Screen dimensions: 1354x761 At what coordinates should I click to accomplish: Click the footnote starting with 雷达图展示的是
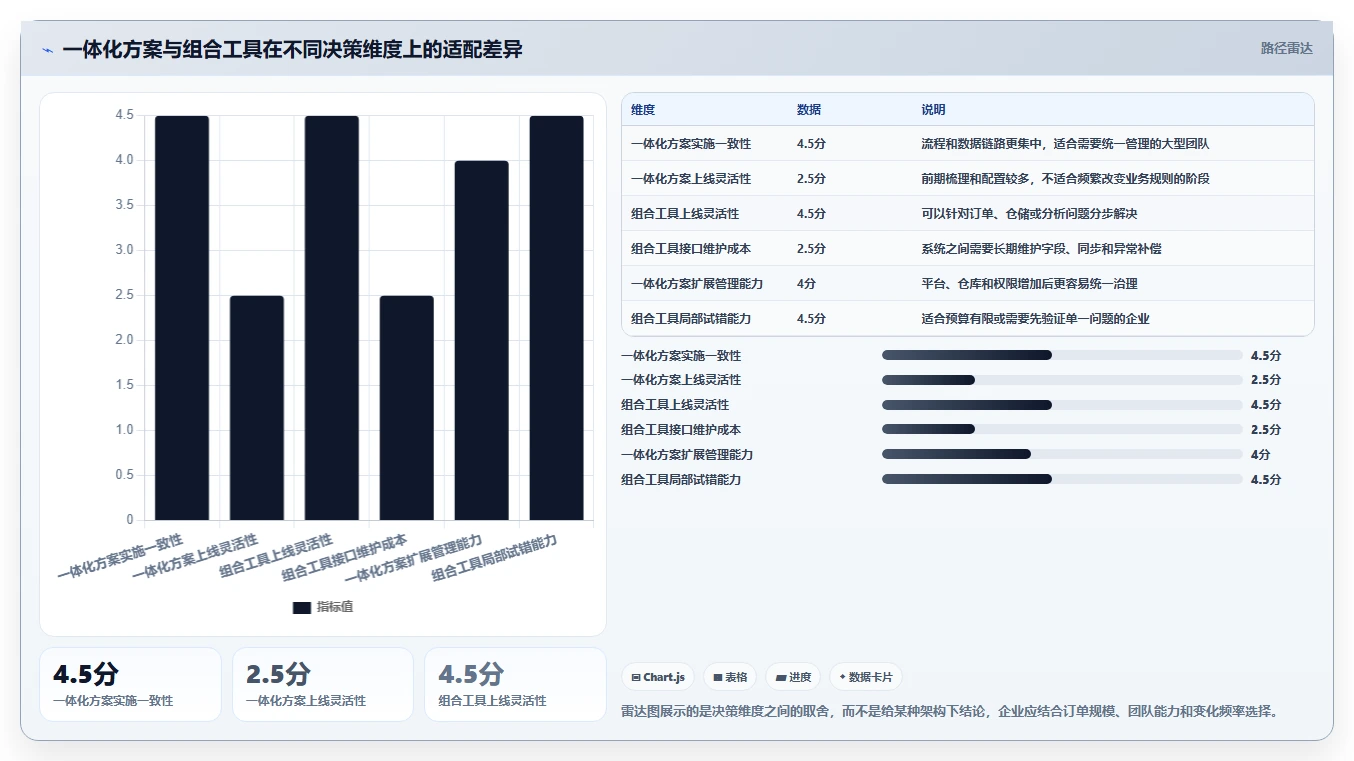[950, 712]
